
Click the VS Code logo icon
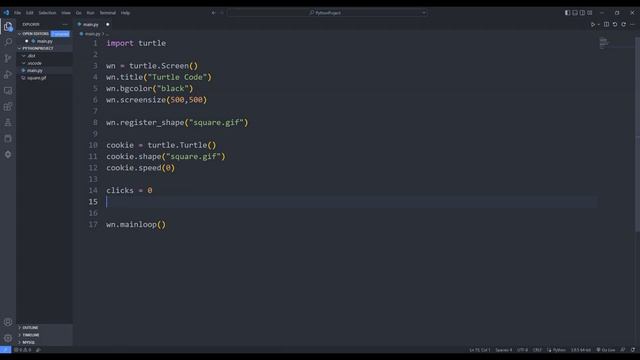6,13
